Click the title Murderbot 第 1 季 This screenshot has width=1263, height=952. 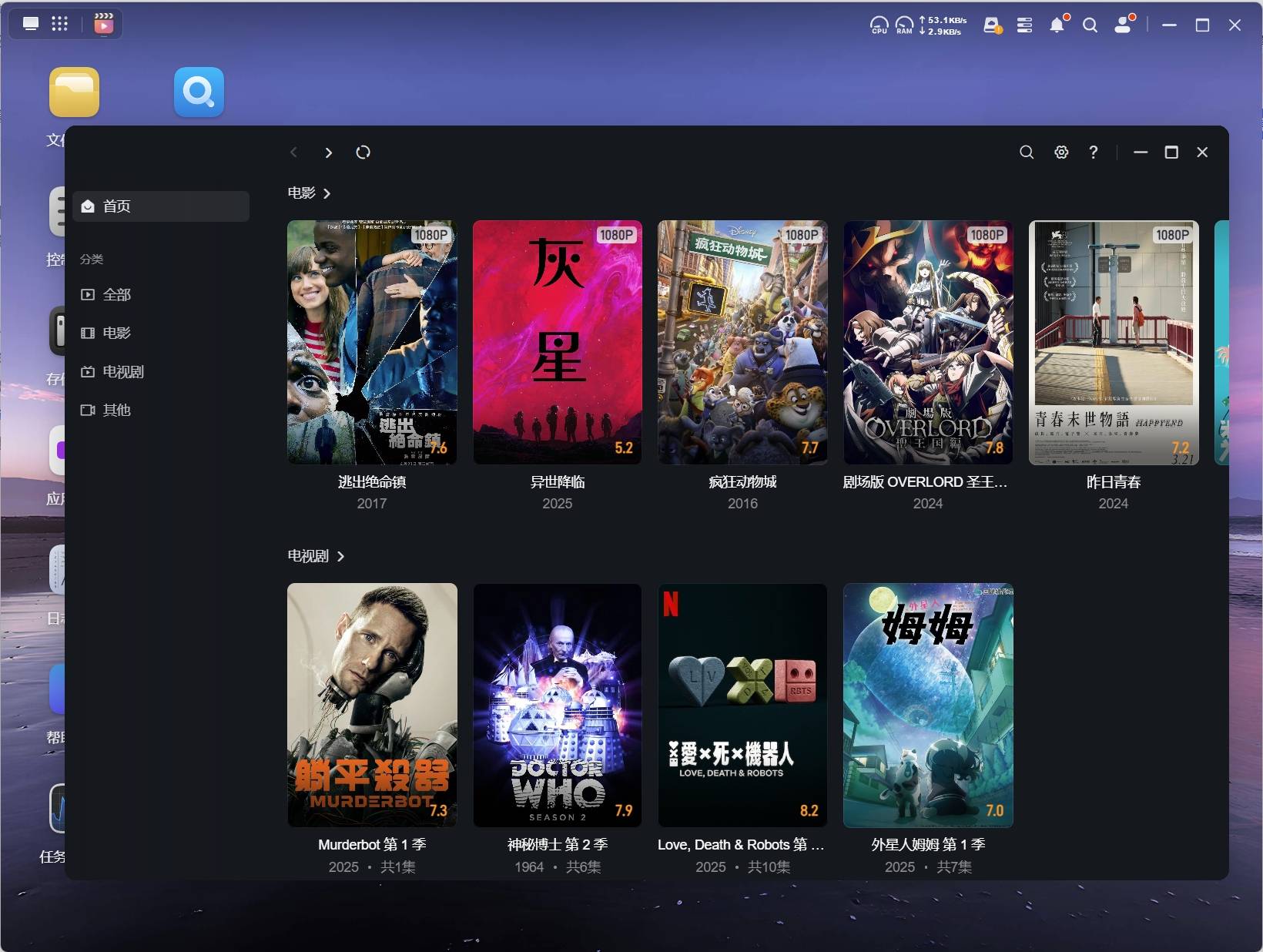point(372,845)
